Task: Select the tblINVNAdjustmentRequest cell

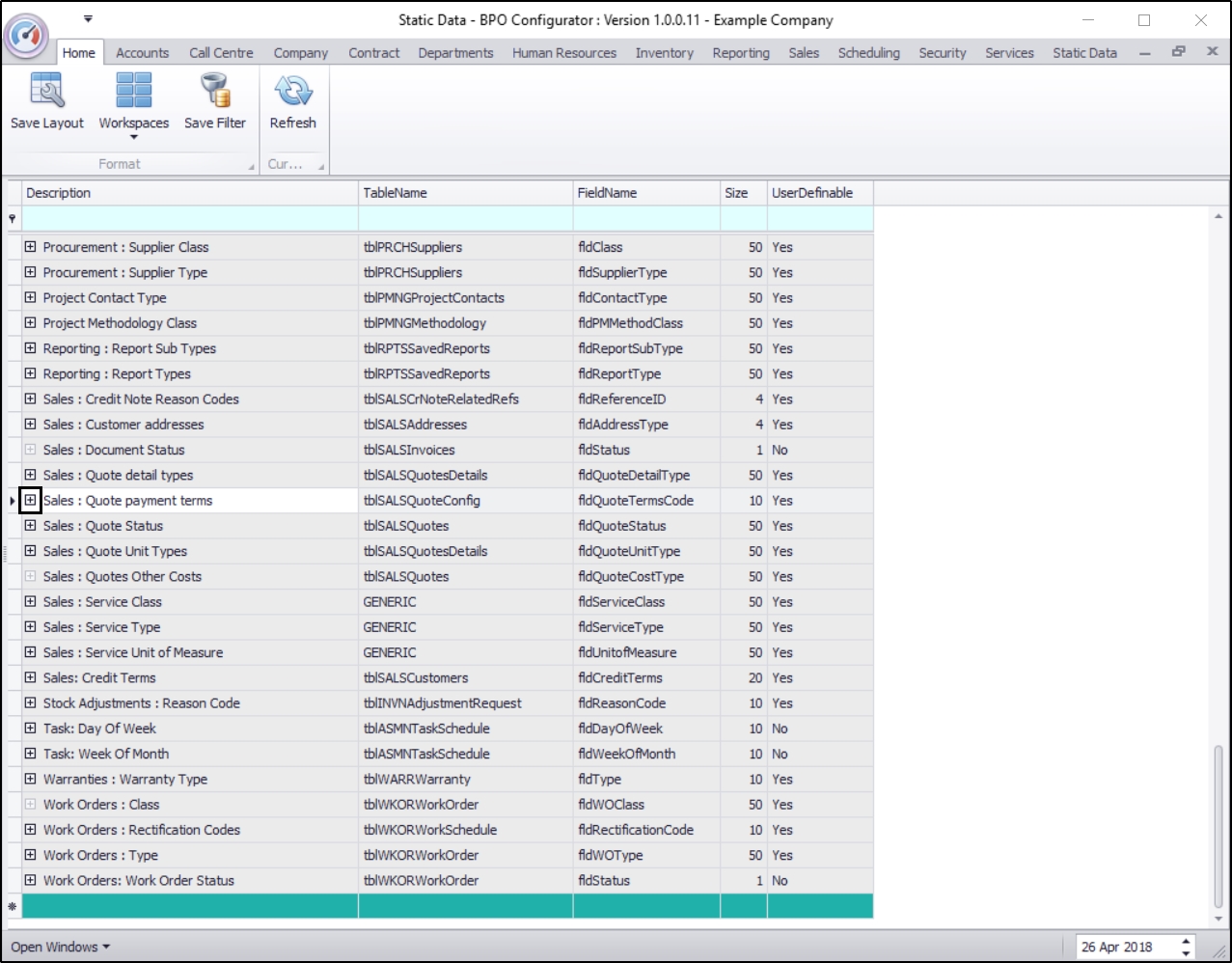Action: pyautogui.click(x=466, y=702)
